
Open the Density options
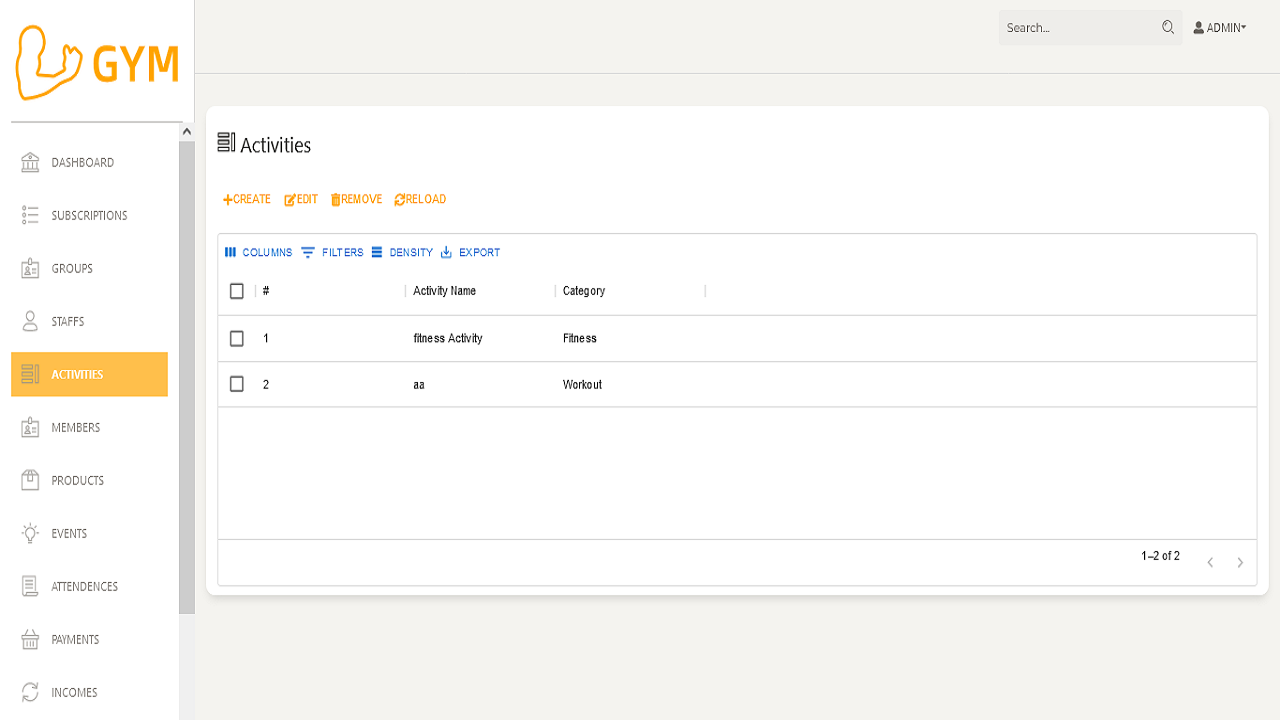point(403,252)
